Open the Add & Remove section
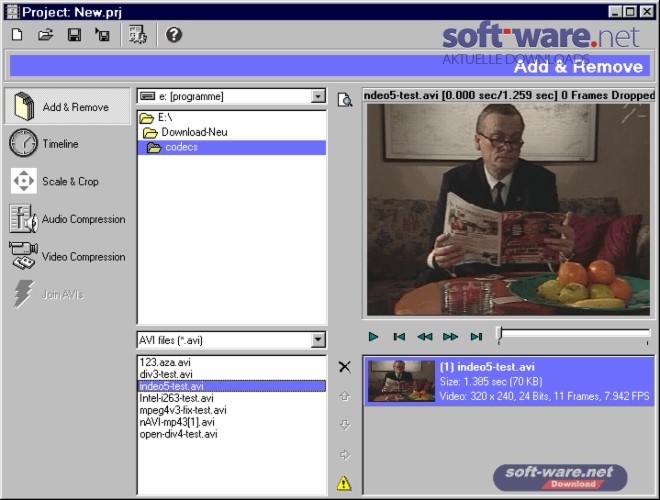This screenshot has height=500, width=660. pyautogui.click(x=67, y=106)
